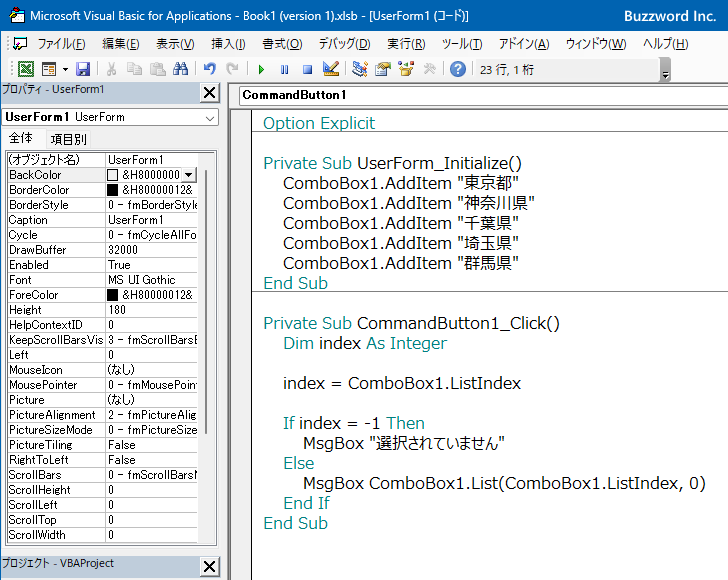Open the BackColor value dropdown arrow
728x580 pixels.
click(x=189, y=175)
